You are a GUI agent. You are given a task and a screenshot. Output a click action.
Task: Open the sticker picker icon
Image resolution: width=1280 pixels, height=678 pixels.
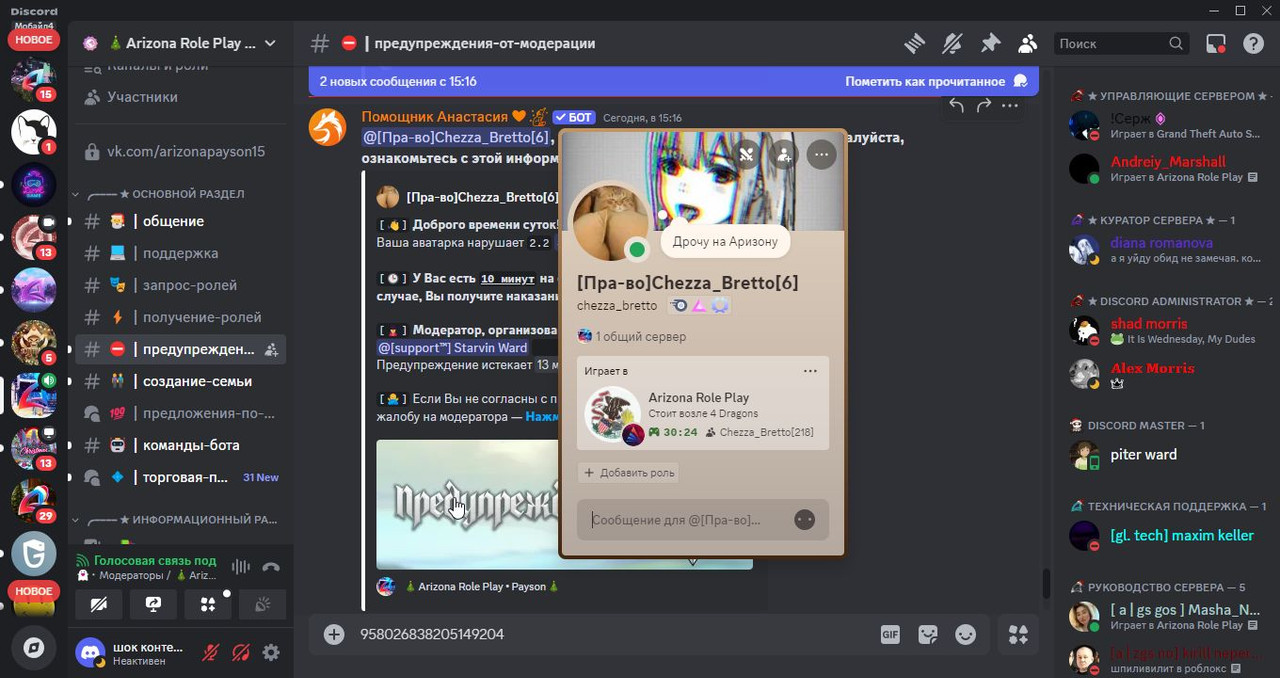[x=928, y=634]
